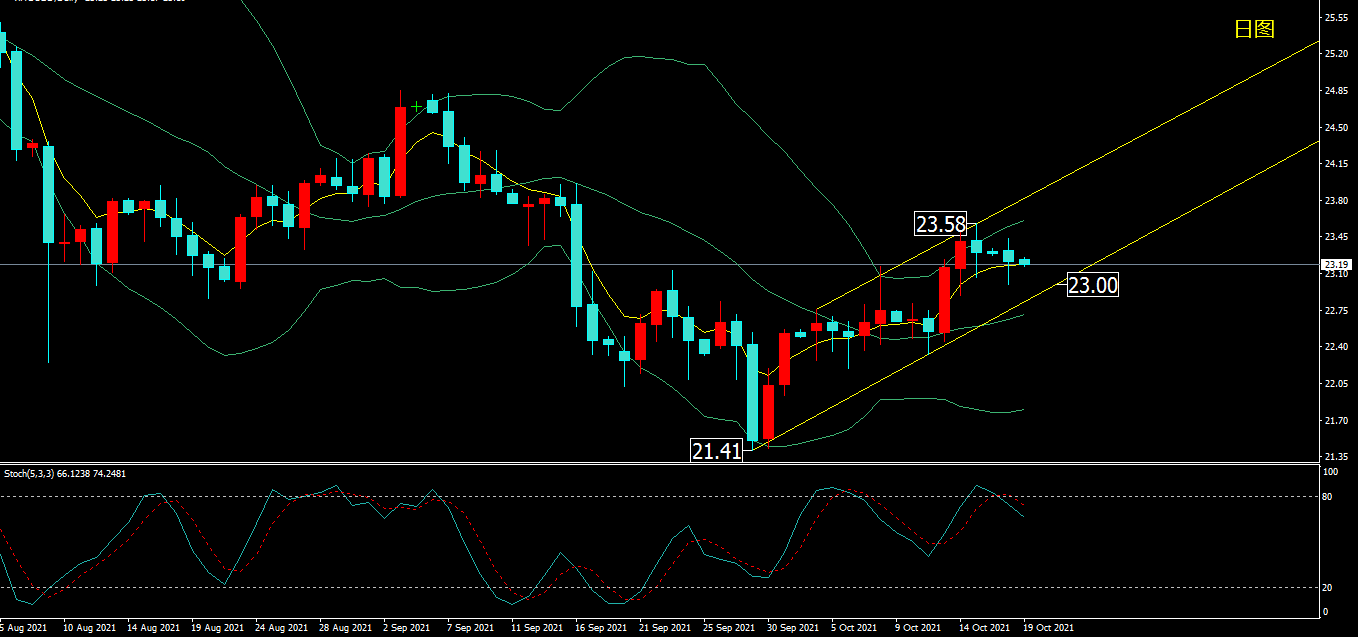Click the 7 Sep 2021 date label
Screen dimensions: 1358x637
point(472,628)
